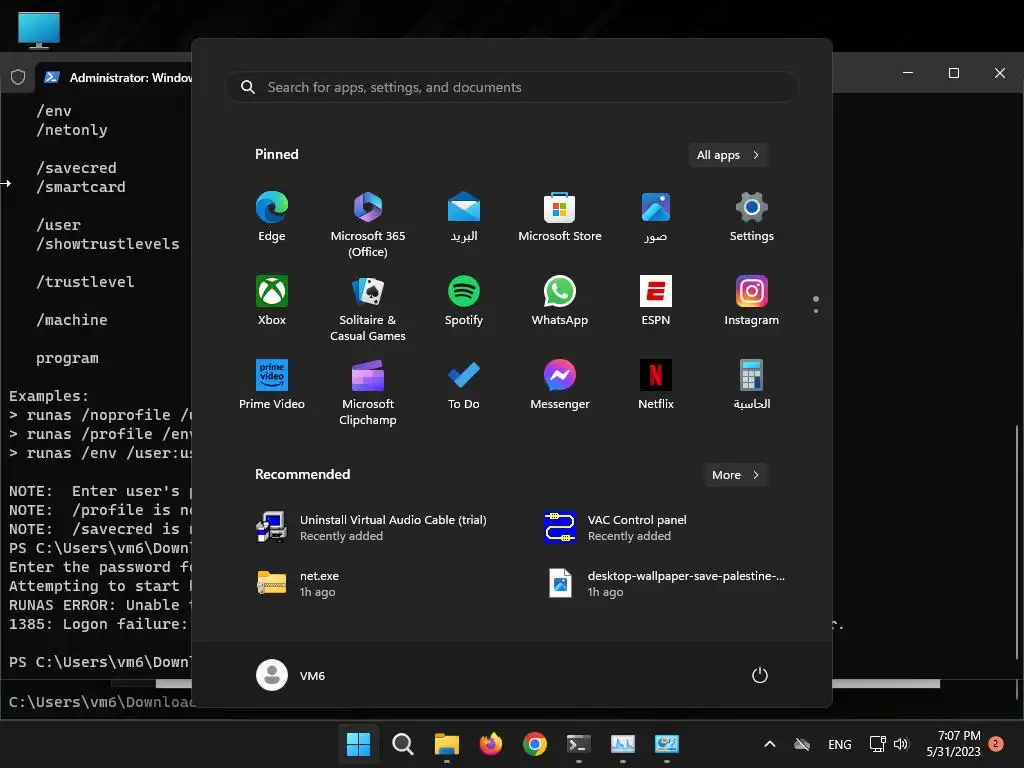Show More recommended items
This screenshot has width=1024, height=768.
735,475
